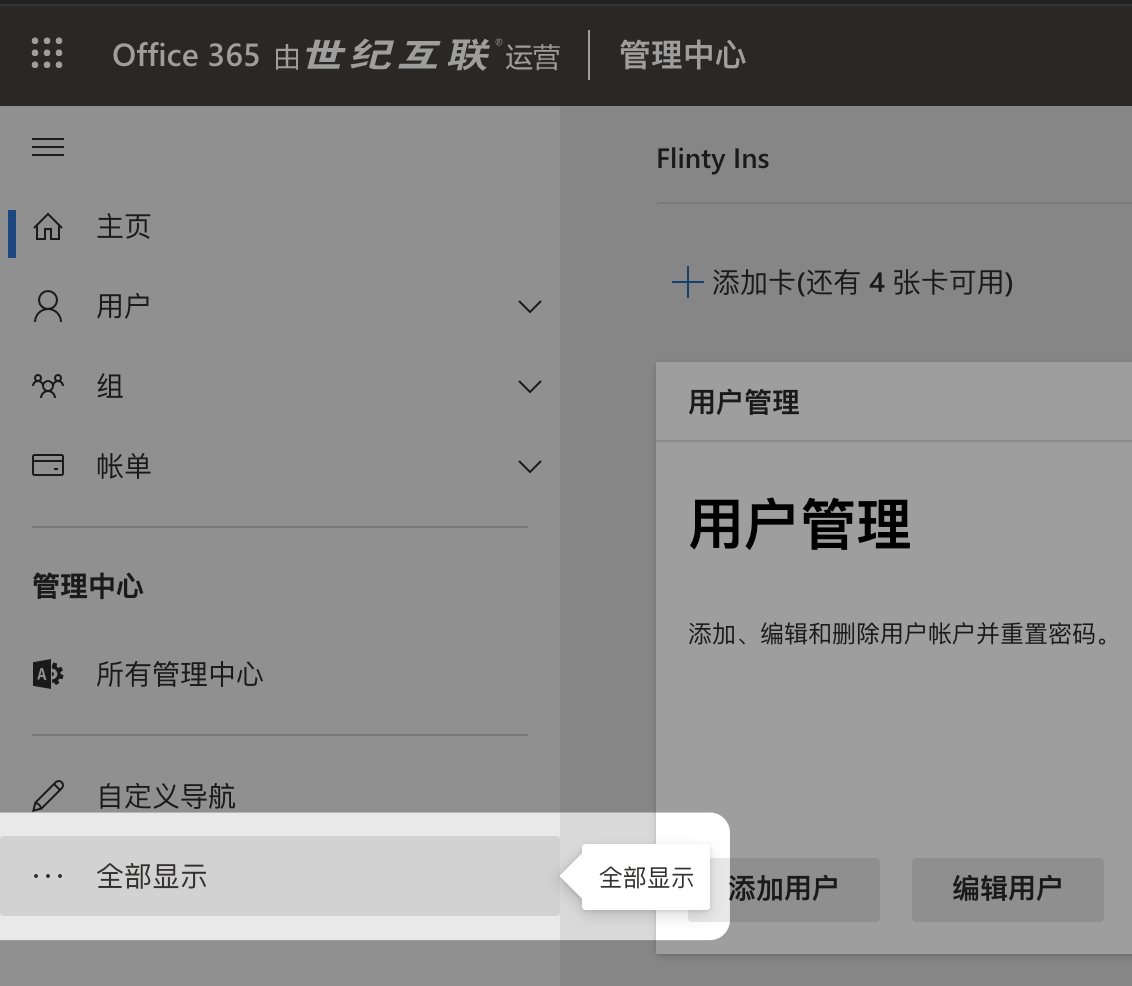Click the Office 365 世纪互联 brand text
Viewport: 1132px width, 986px height.
335,55
